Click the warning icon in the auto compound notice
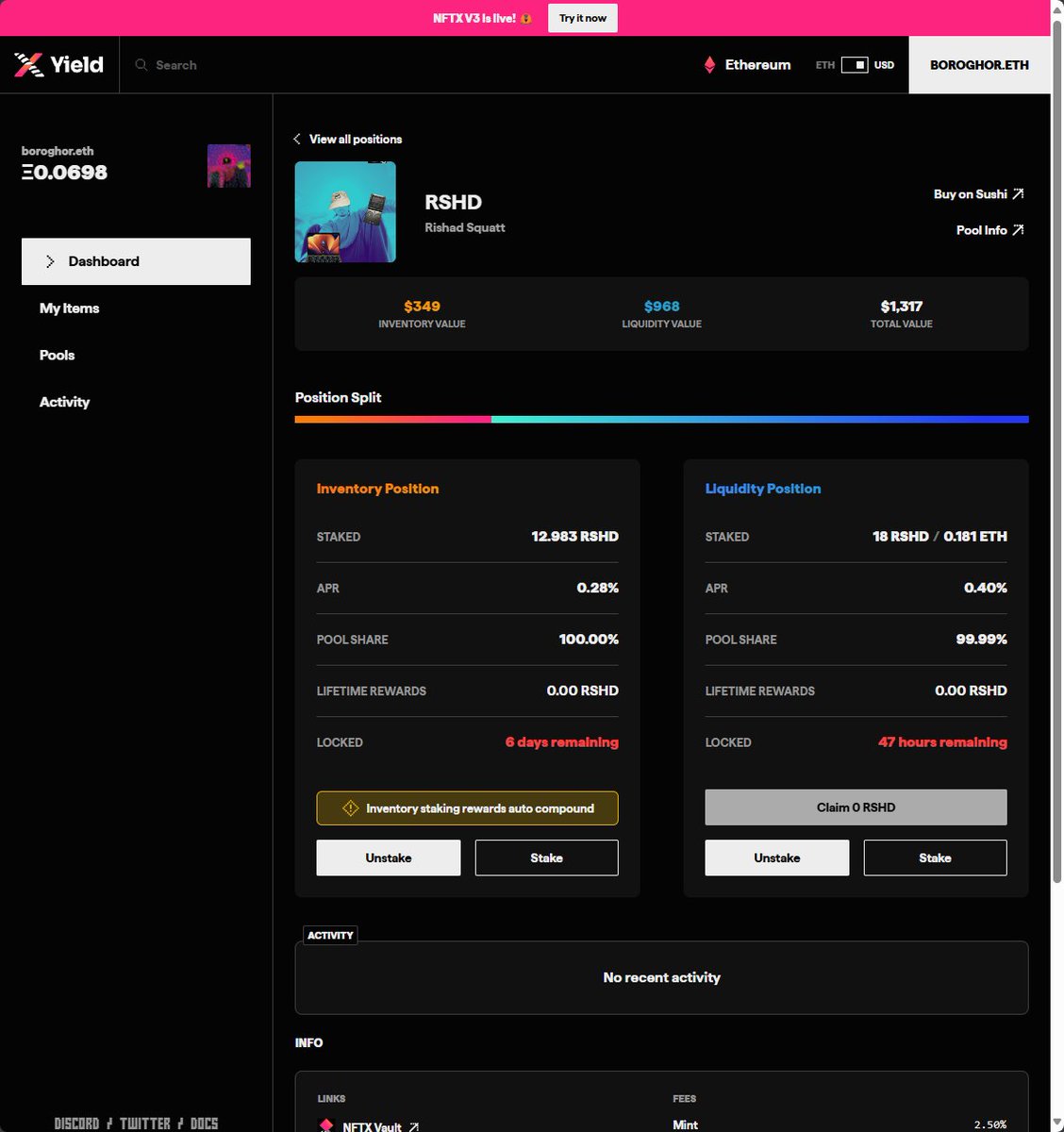The image size is (1064, 1132). (x=350, y=808)
